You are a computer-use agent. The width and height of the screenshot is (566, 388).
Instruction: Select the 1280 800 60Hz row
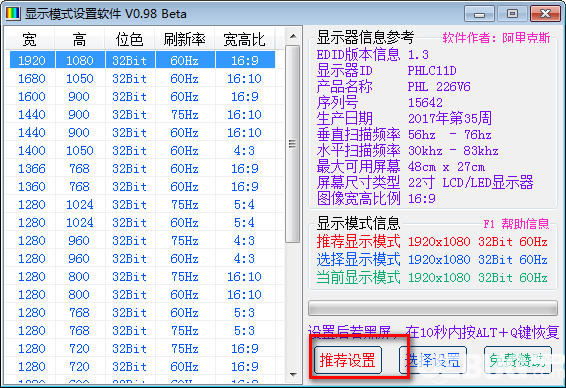pyautogui.click(x=142, y=295)
